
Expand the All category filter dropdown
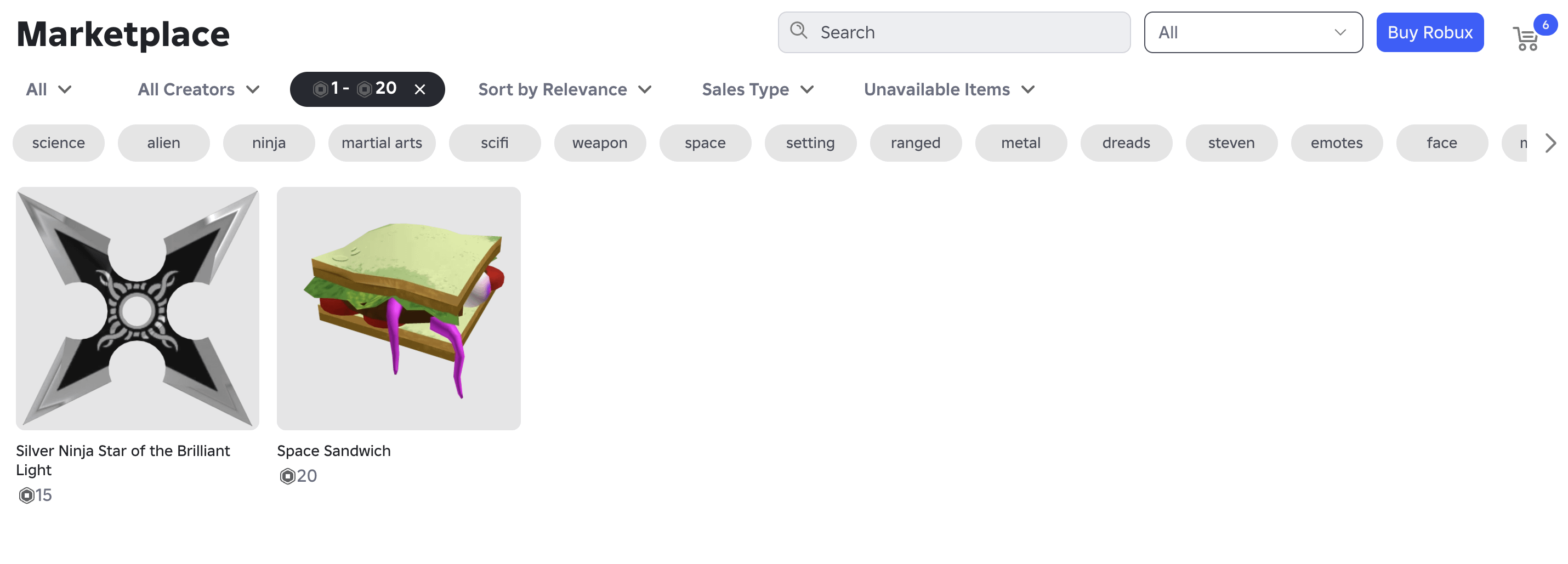48,89
